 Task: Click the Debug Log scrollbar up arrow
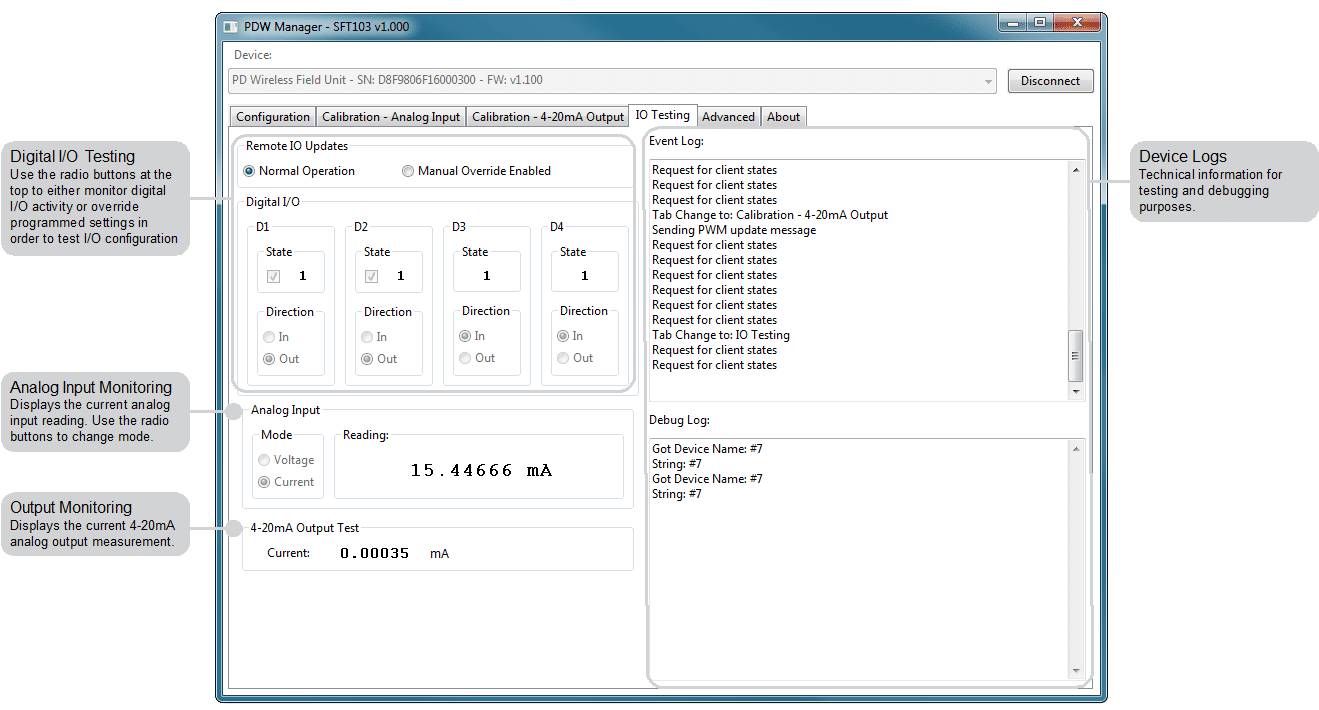coord(1076,449)
